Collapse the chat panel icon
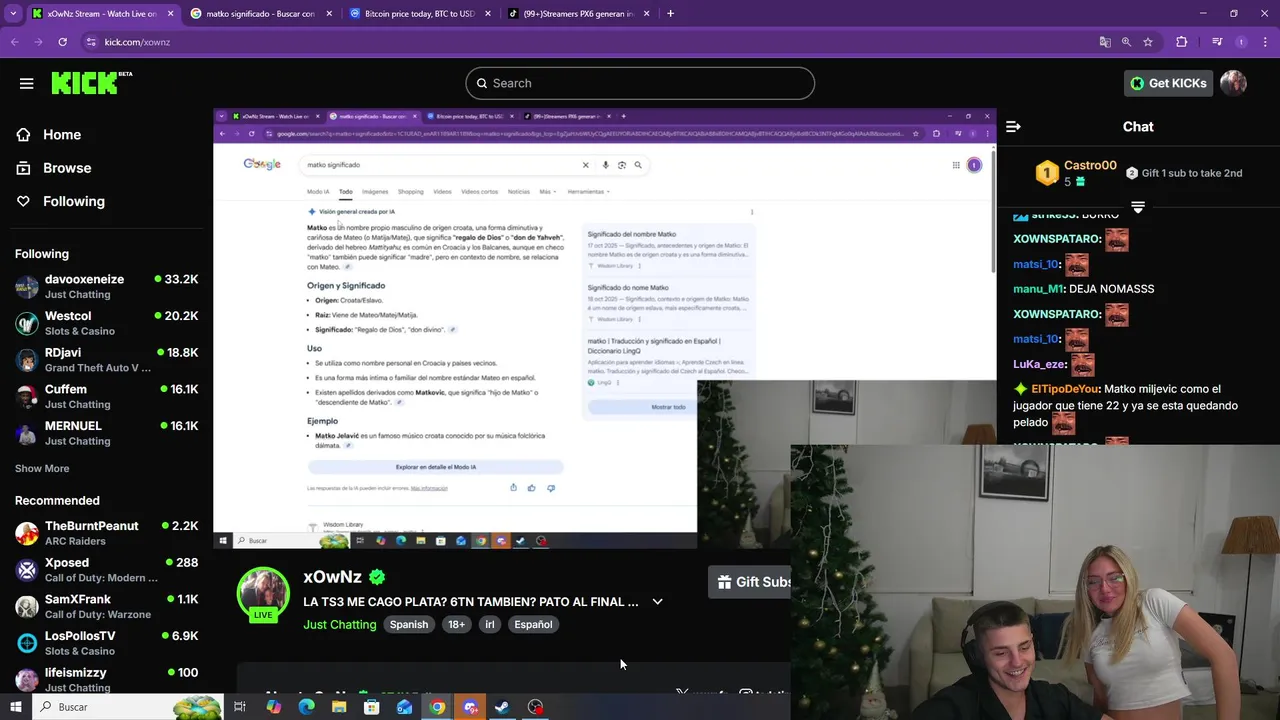This screenshot has width=1280, height=720. 1013,127
